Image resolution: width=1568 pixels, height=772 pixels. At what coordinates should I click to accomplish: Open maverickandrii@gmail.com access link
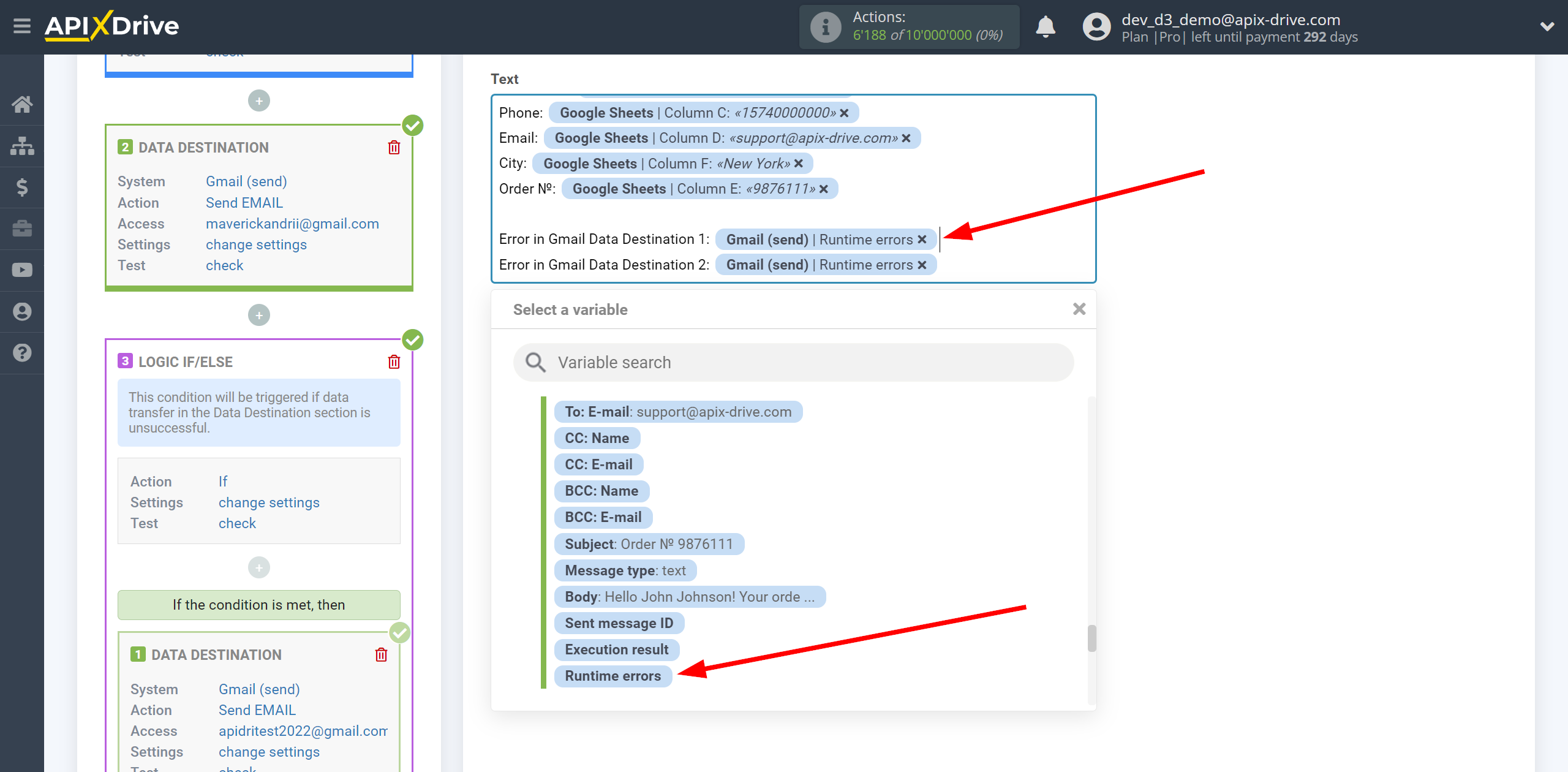tap(292, 224)
